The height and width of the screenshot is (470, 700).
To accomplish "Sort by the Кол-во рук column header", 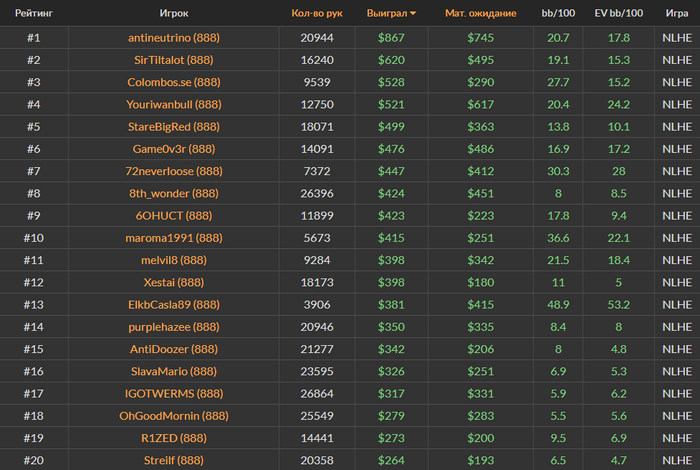I will pyautogui.click(x=317, y=13).
